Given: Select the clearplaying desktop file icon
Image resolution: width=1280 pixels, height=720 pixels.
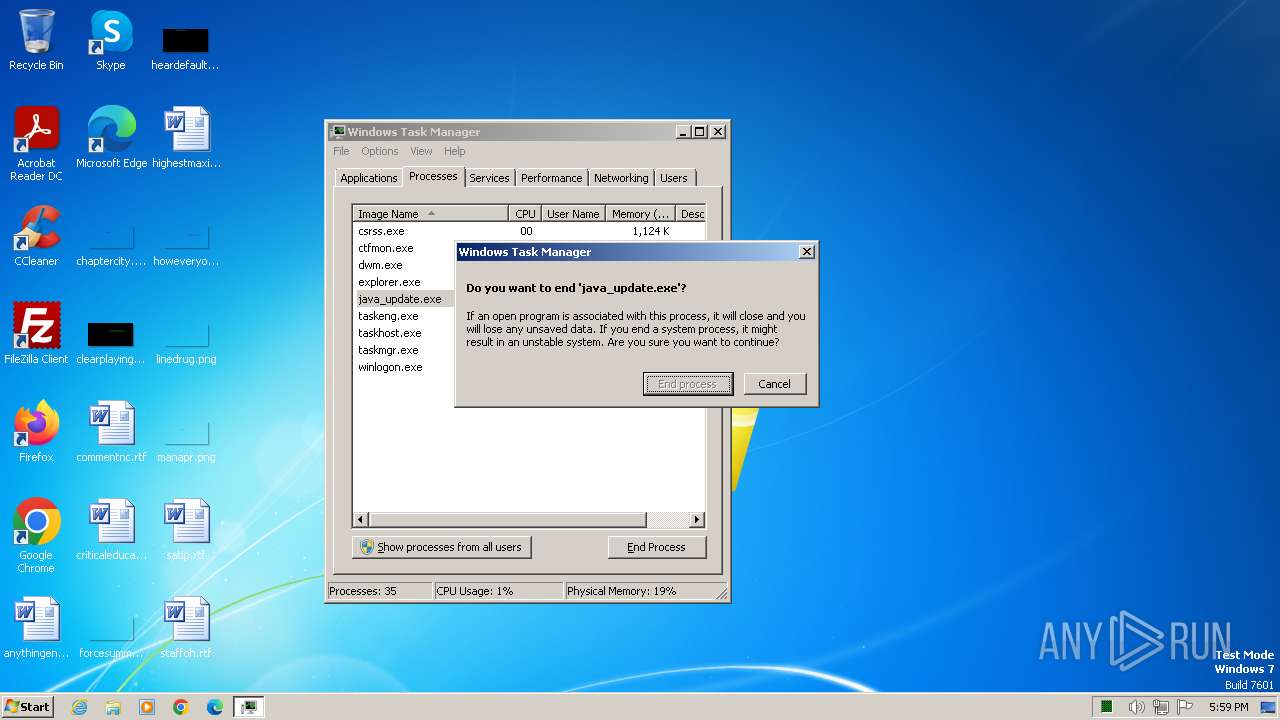Looking at the screenshot, I should tap(111, 343).
